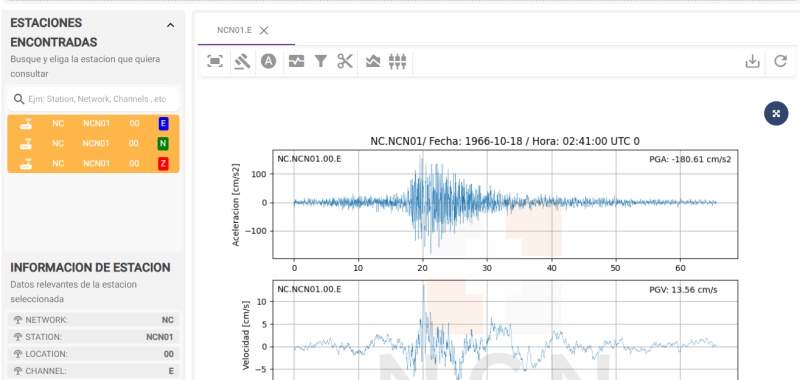The width and height of the screenshot is (800, 380).
Task: Click the circled A toolbar icon
Action: point(269,61)
